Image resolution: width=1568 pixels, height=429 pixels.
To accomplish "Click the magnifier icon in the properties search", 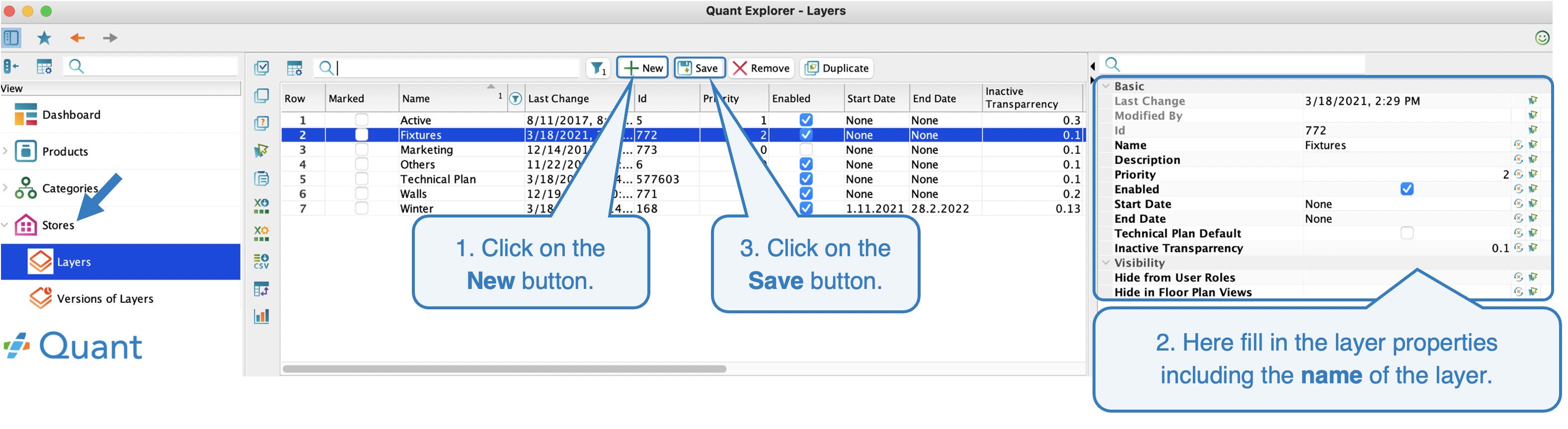I will 1113,64.
